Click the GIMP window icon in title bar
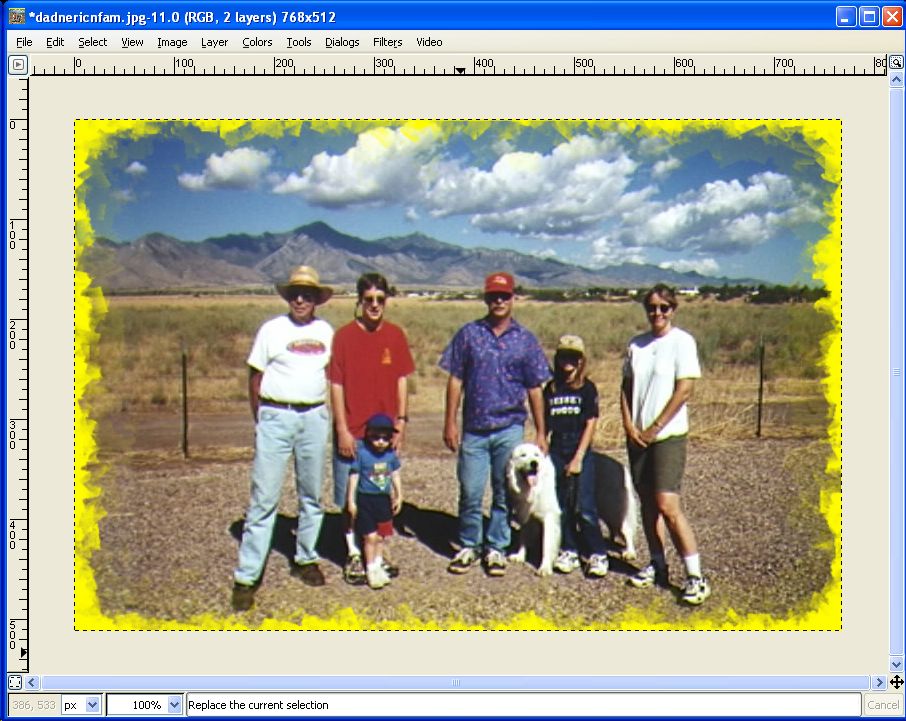This screenshot has height=721, width=906. (17, 17)
